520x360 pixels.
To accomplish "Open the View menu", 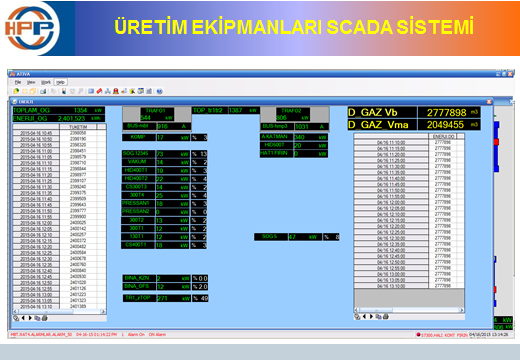I will click(x=31, y=82).
